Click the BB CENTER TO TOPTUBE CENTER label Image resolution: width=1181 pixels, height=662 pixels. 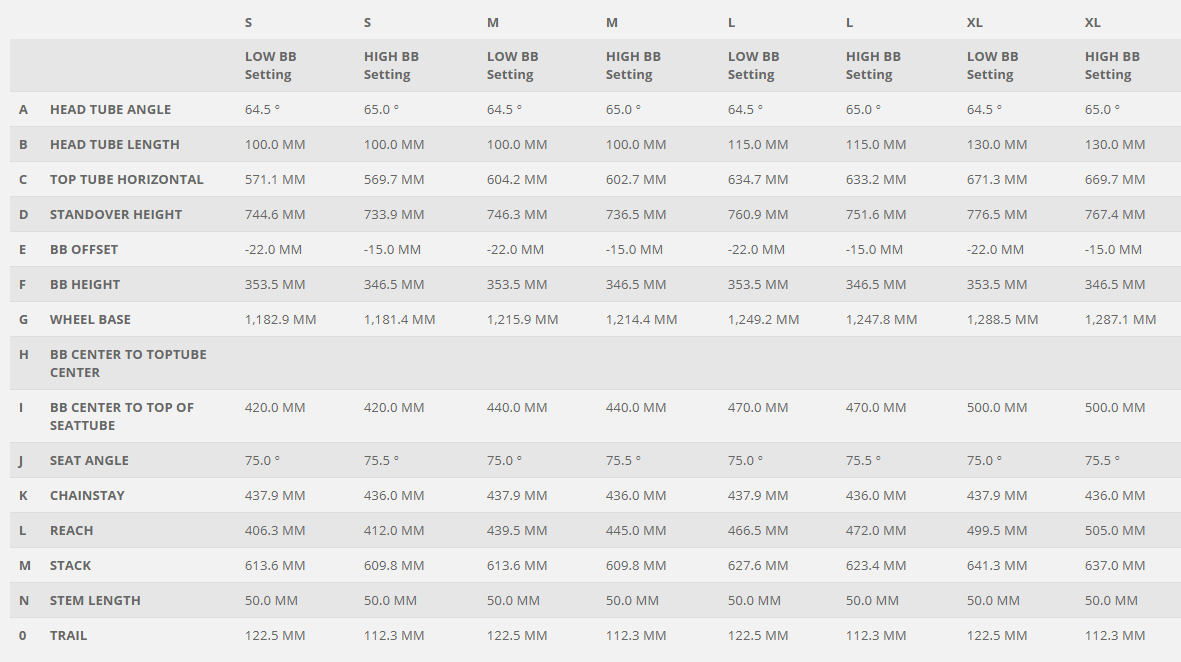coord(128,363)
